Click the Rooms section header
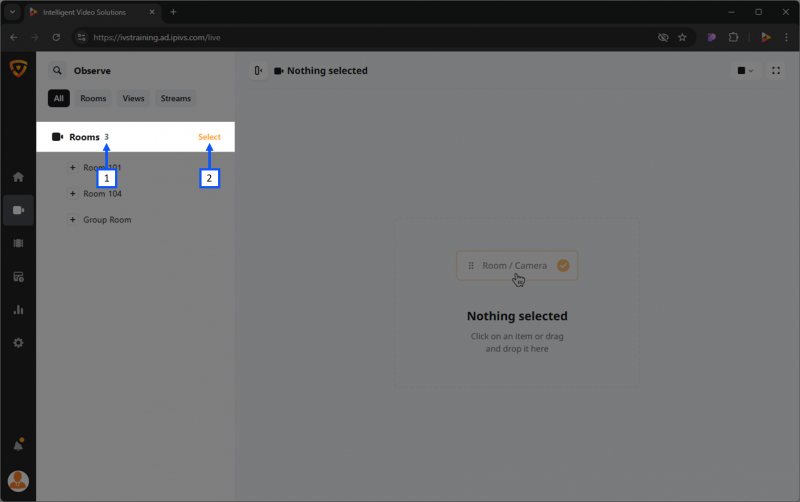800x502 pixels. 135,137
